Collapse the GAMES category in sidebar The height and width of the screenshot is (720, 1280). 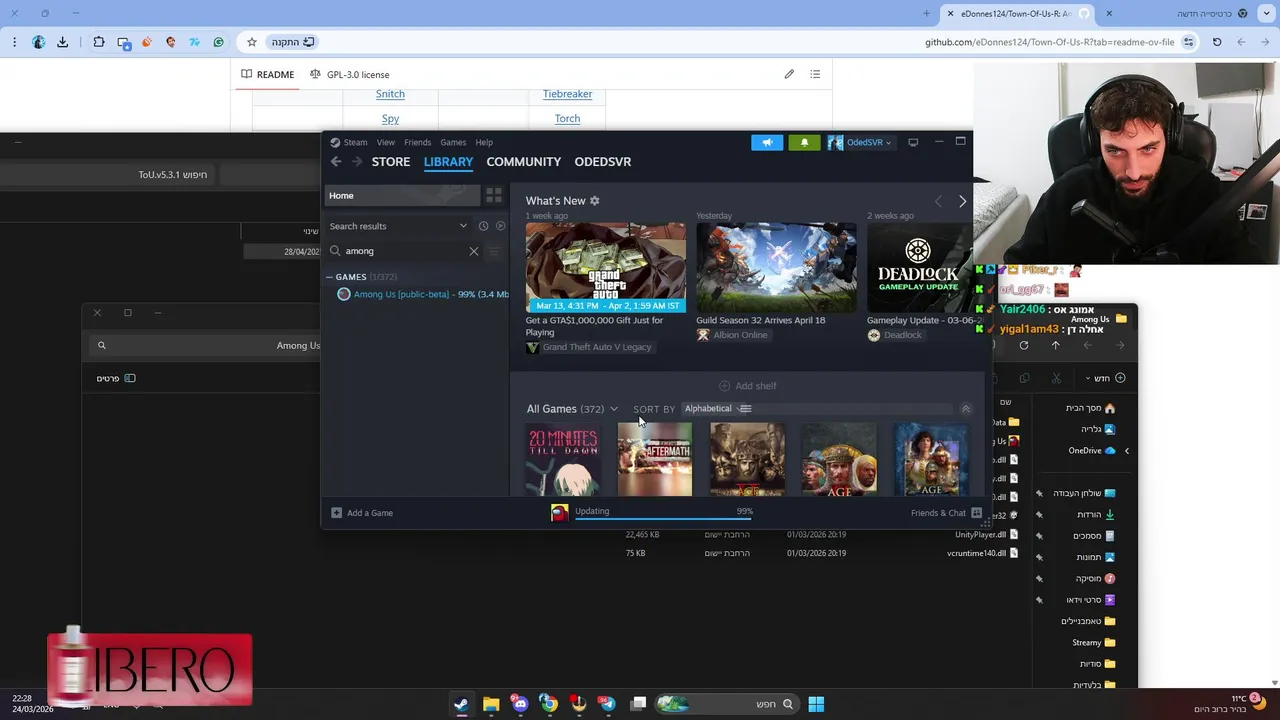tap(330, 277)
